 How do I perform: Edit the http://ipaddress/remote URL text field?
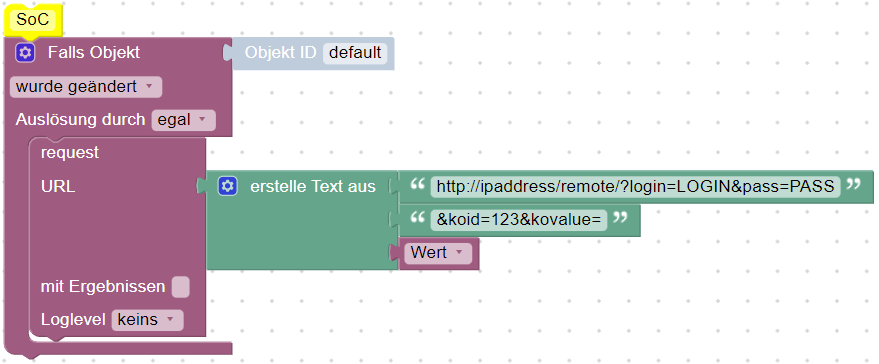click(x=636, y=186)
